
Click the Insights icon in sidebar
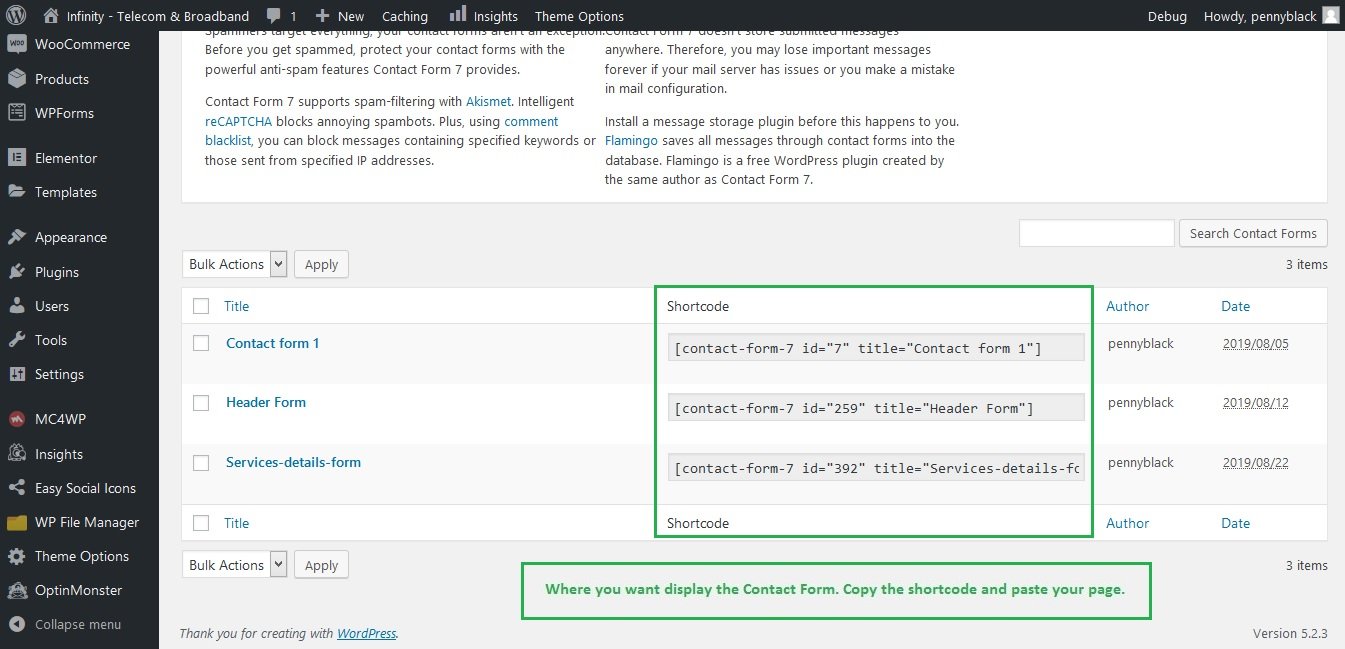(x=16, y=454)
